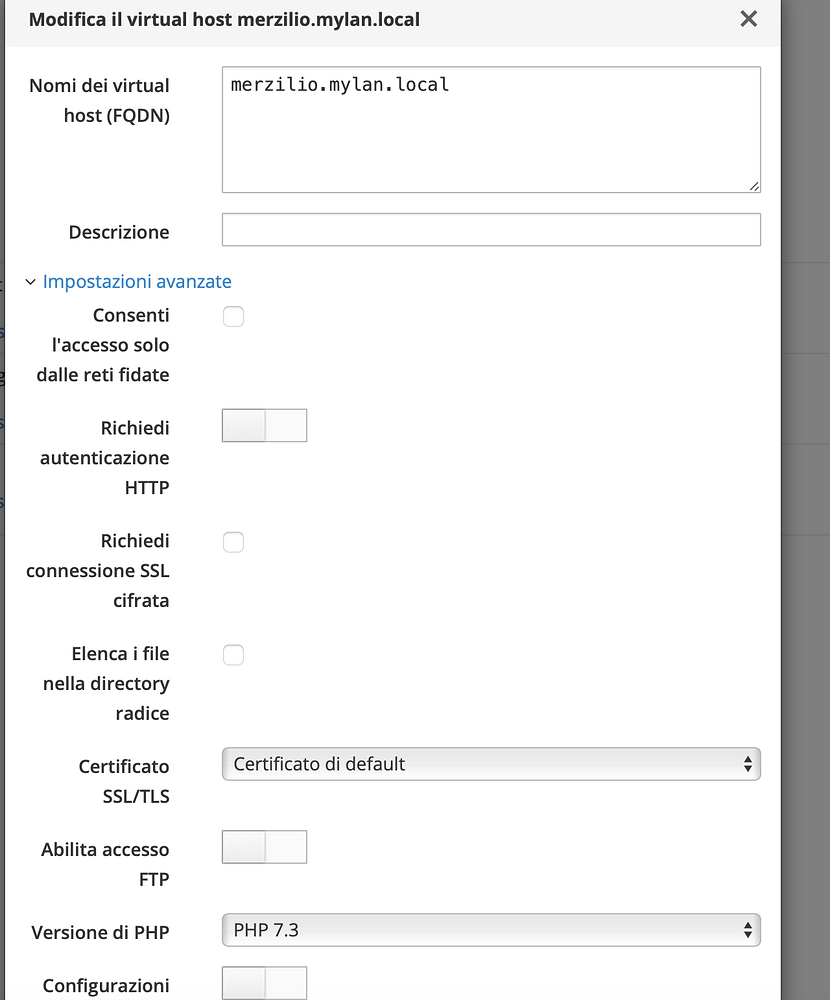The width and height of the screenshot is (830, 1000).
Task: Click the textarea resize handle corner
Action: coord(754,186)
